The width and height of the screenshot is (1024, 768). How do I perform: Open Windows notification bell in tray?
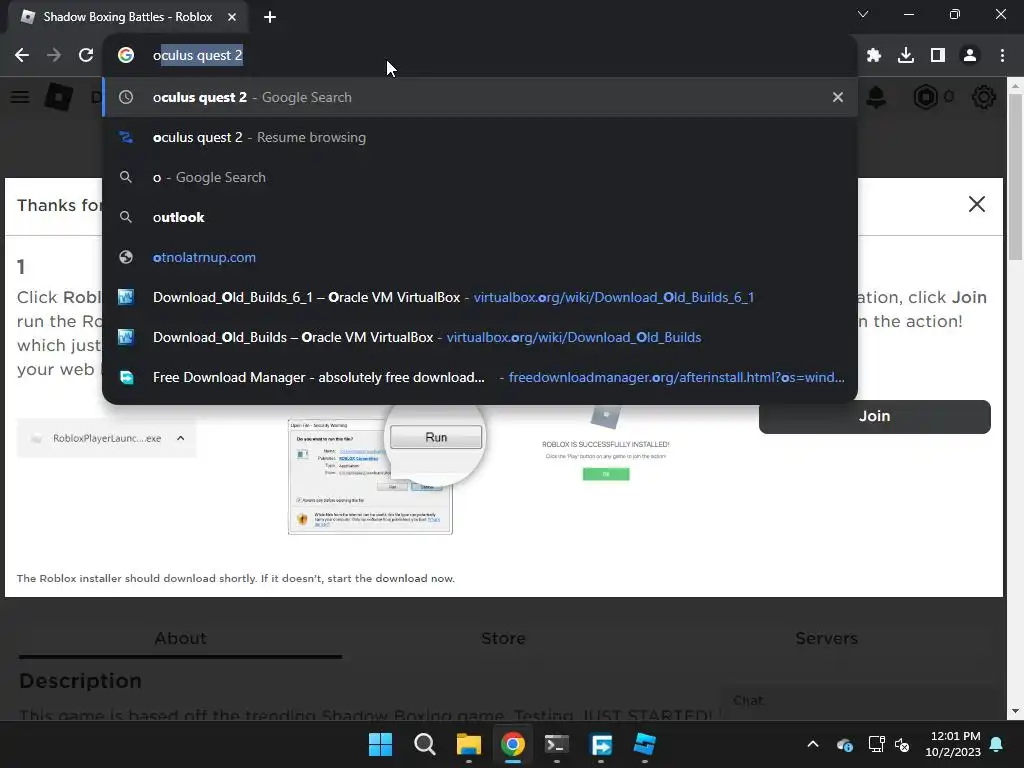point(997,744)
